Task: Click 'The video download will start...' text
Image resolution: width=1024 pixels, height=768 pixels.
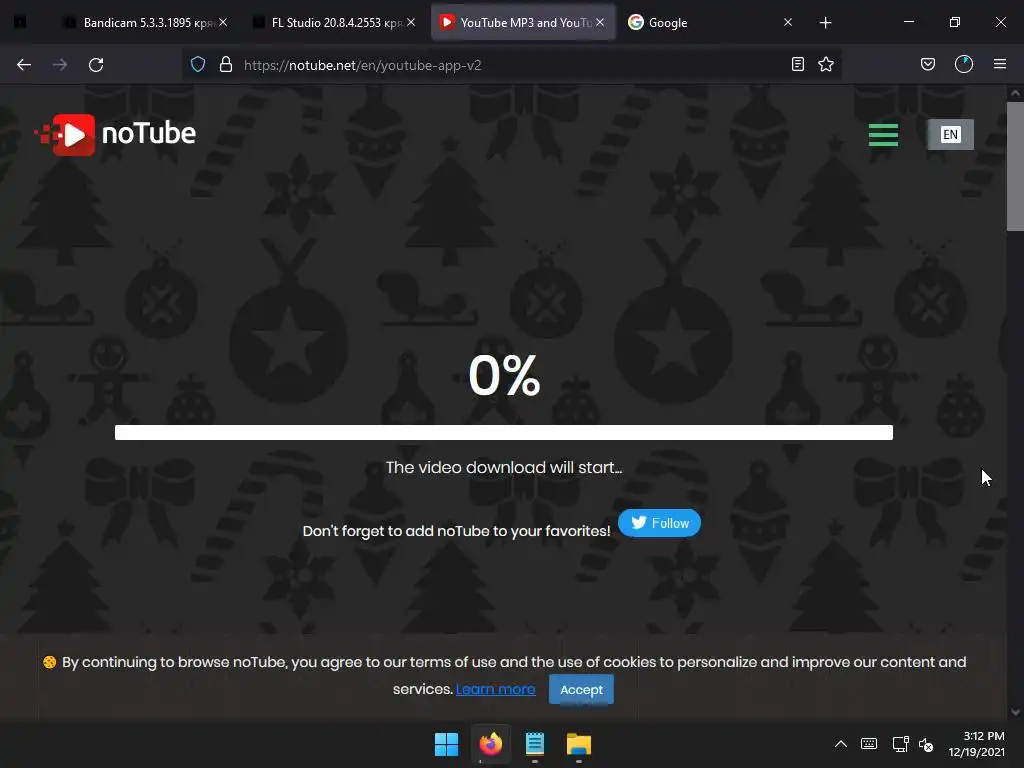Action: pos(504,468)
